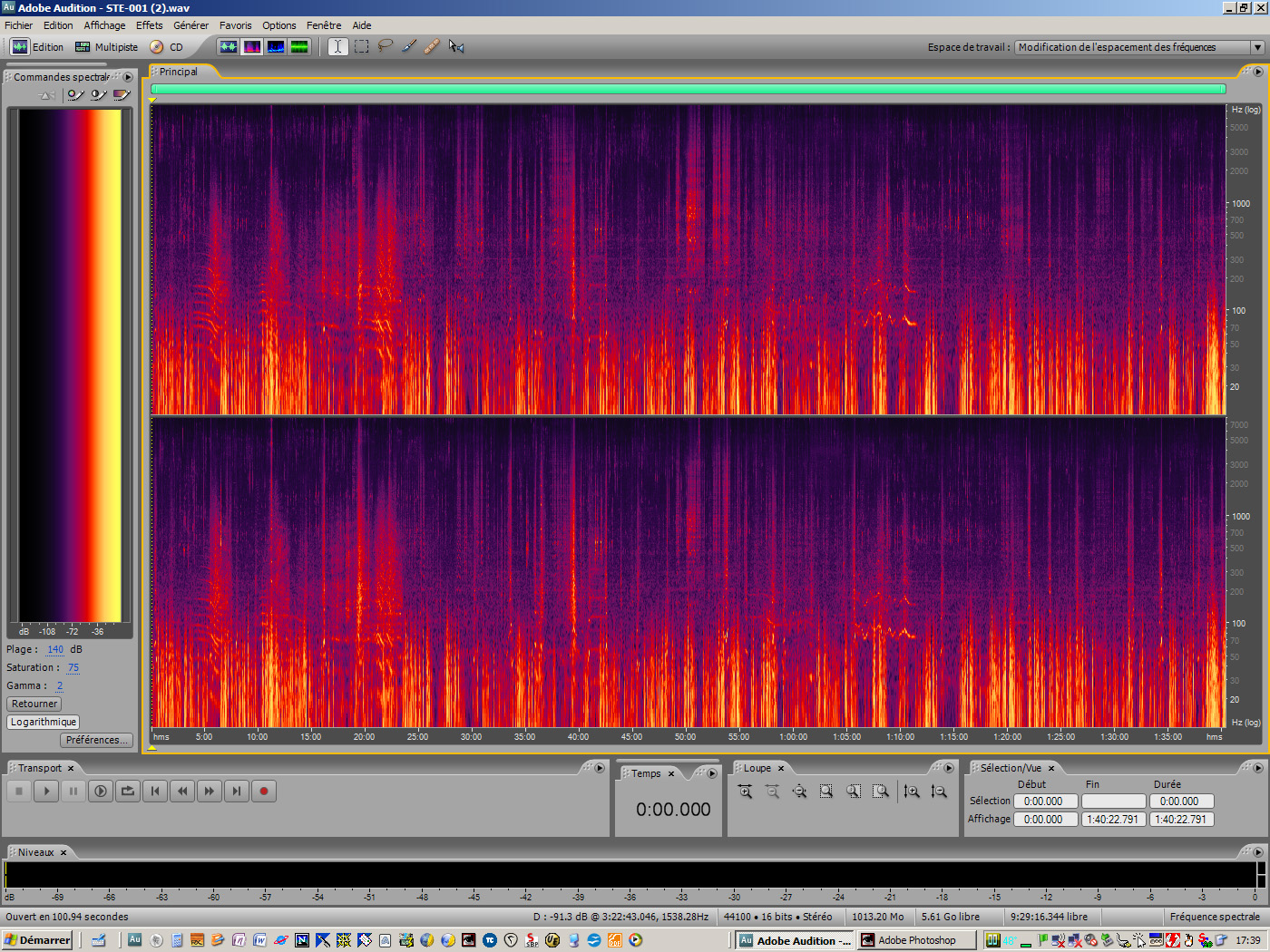This screenshot has width=1270, height=952.
Task: Toggle Logarithmique frequency scale
Action: click(x=43, y=722)
